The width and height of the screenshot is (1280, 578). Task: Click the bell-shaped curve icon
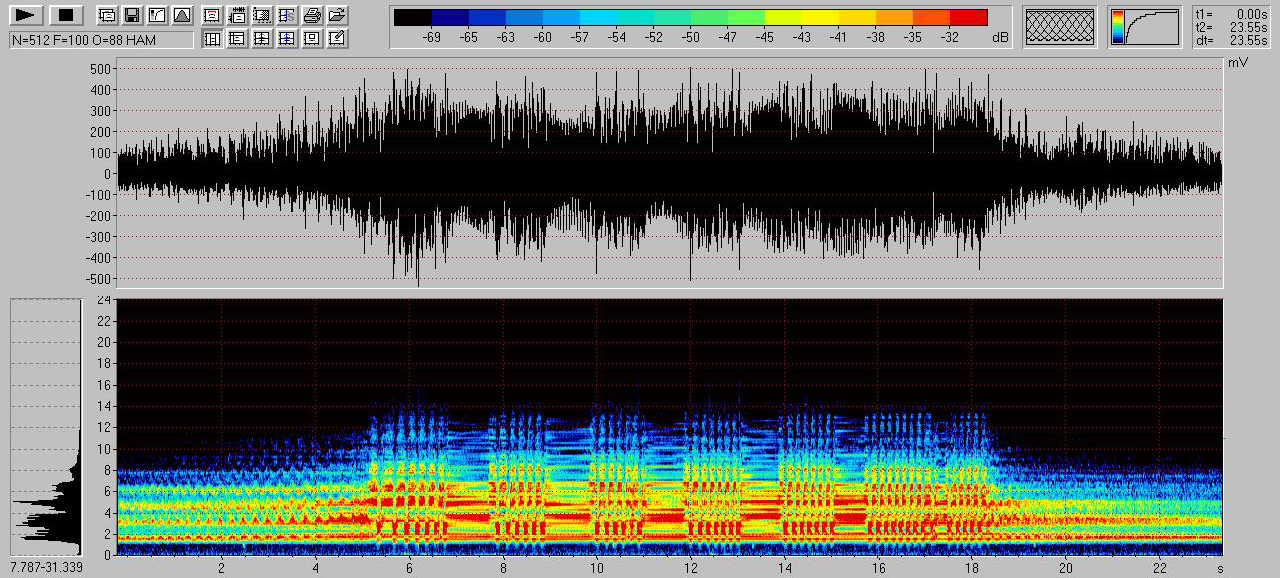click(x=182, y=15)
